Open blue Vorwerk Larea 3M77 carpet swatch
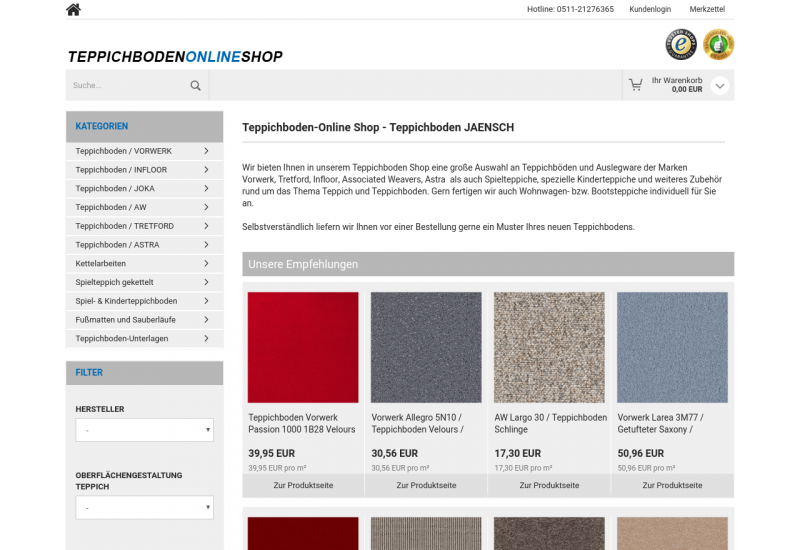 [x=672, y=347]
